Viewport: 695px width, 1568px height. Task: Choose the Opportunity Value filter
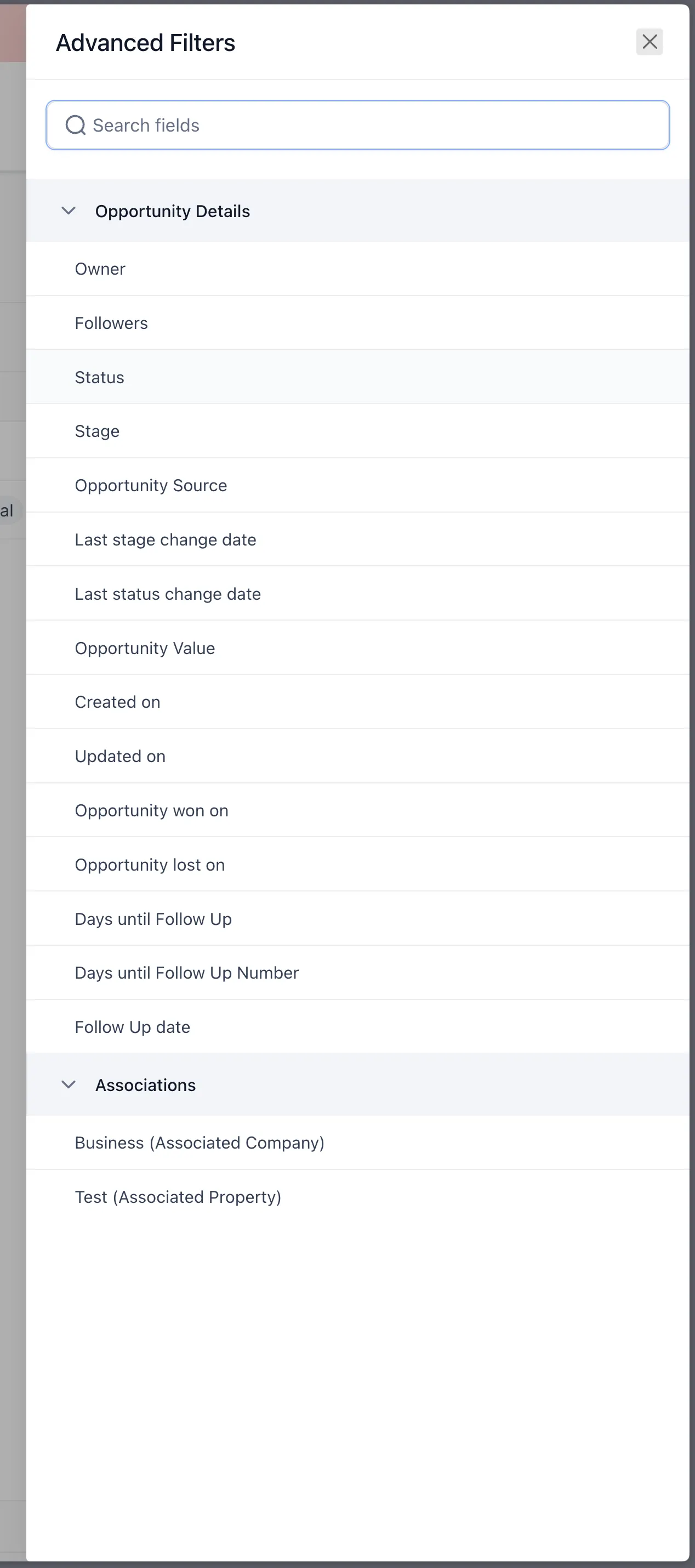coord(358,647)
